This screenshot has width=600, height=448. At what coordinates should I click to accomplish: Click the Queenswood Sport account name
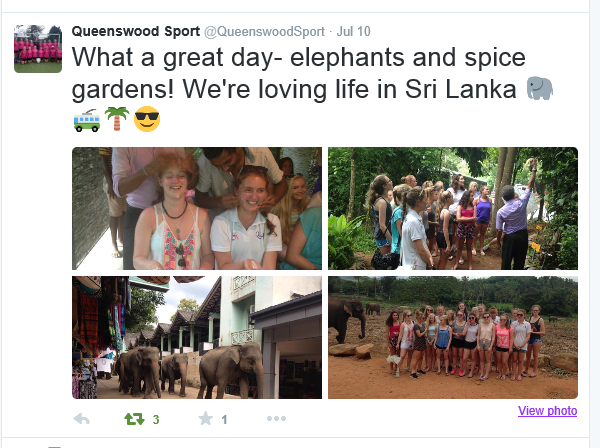tap(136, 31)
